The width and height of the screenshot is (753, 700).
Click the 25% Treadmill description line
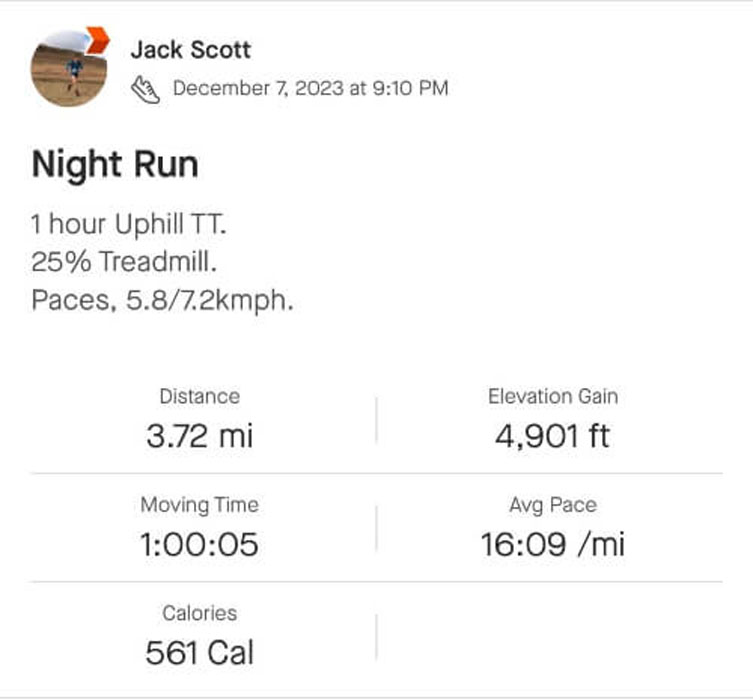tap(125, 262)
